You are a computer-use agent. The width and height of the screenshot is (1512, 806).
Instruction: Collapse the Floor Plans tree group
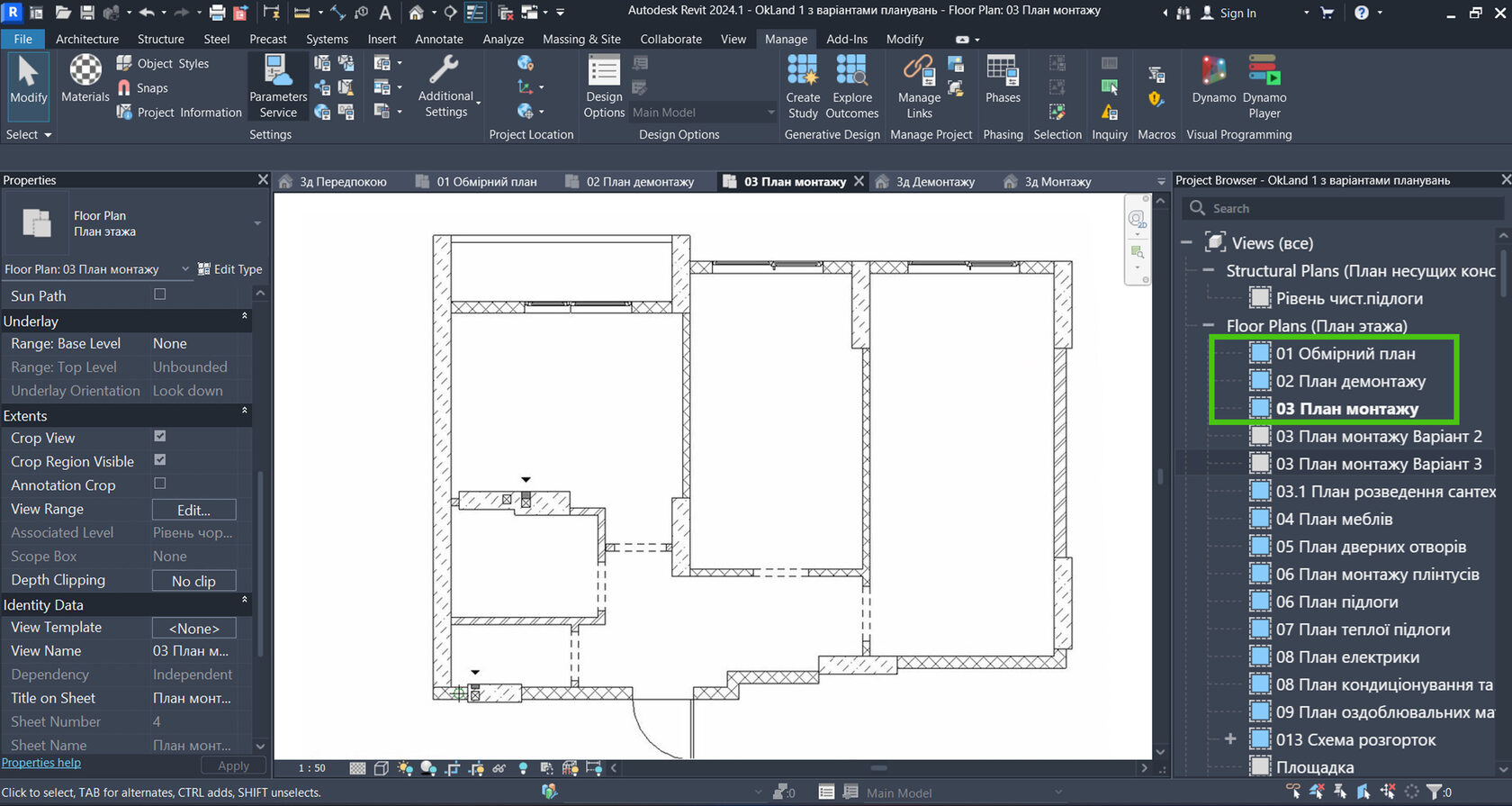point(1209,326)
